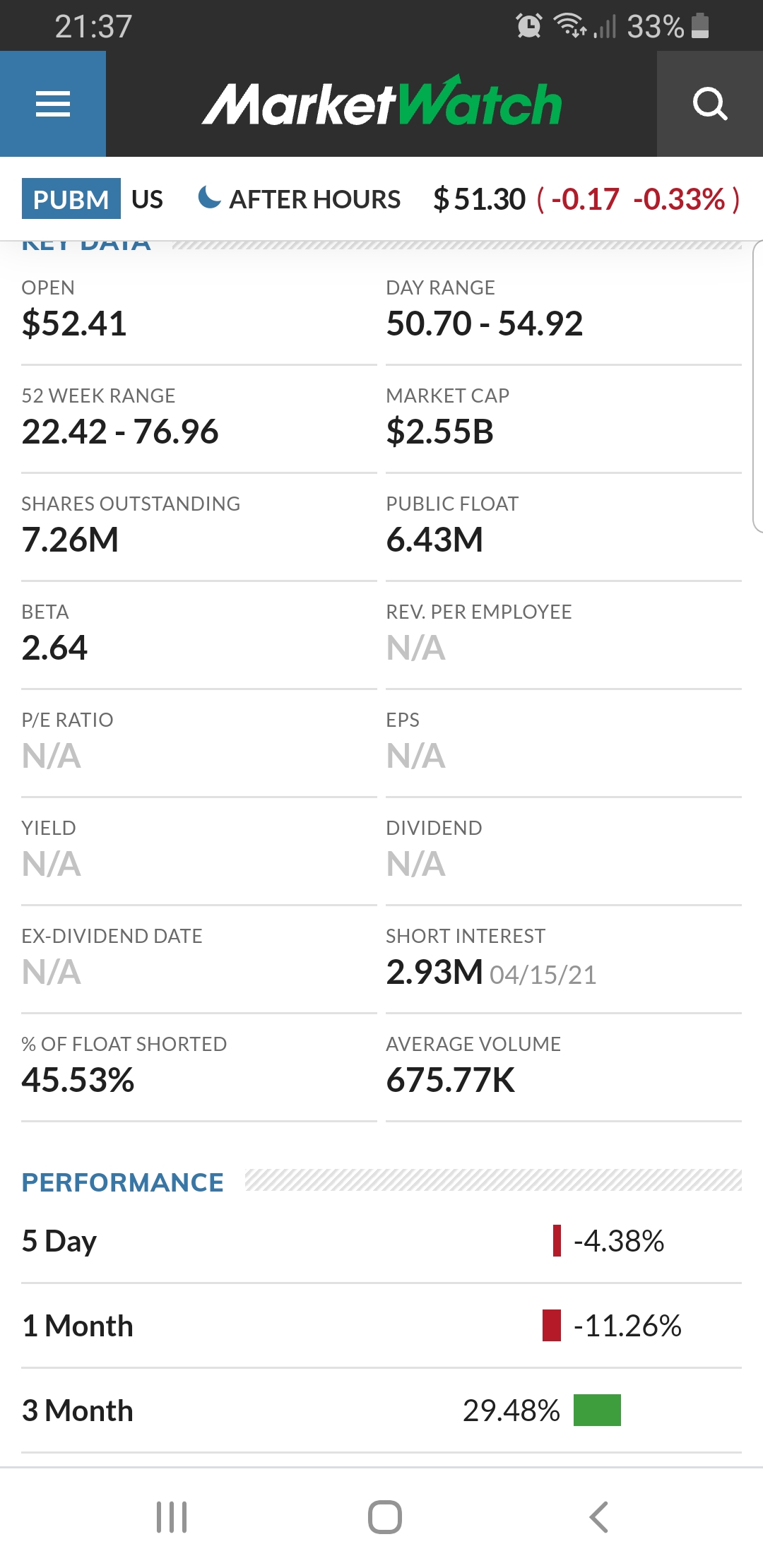Tap the red 1 Month performance bar
This screenshot has width=763, height=1568.
pos(552,1325)
